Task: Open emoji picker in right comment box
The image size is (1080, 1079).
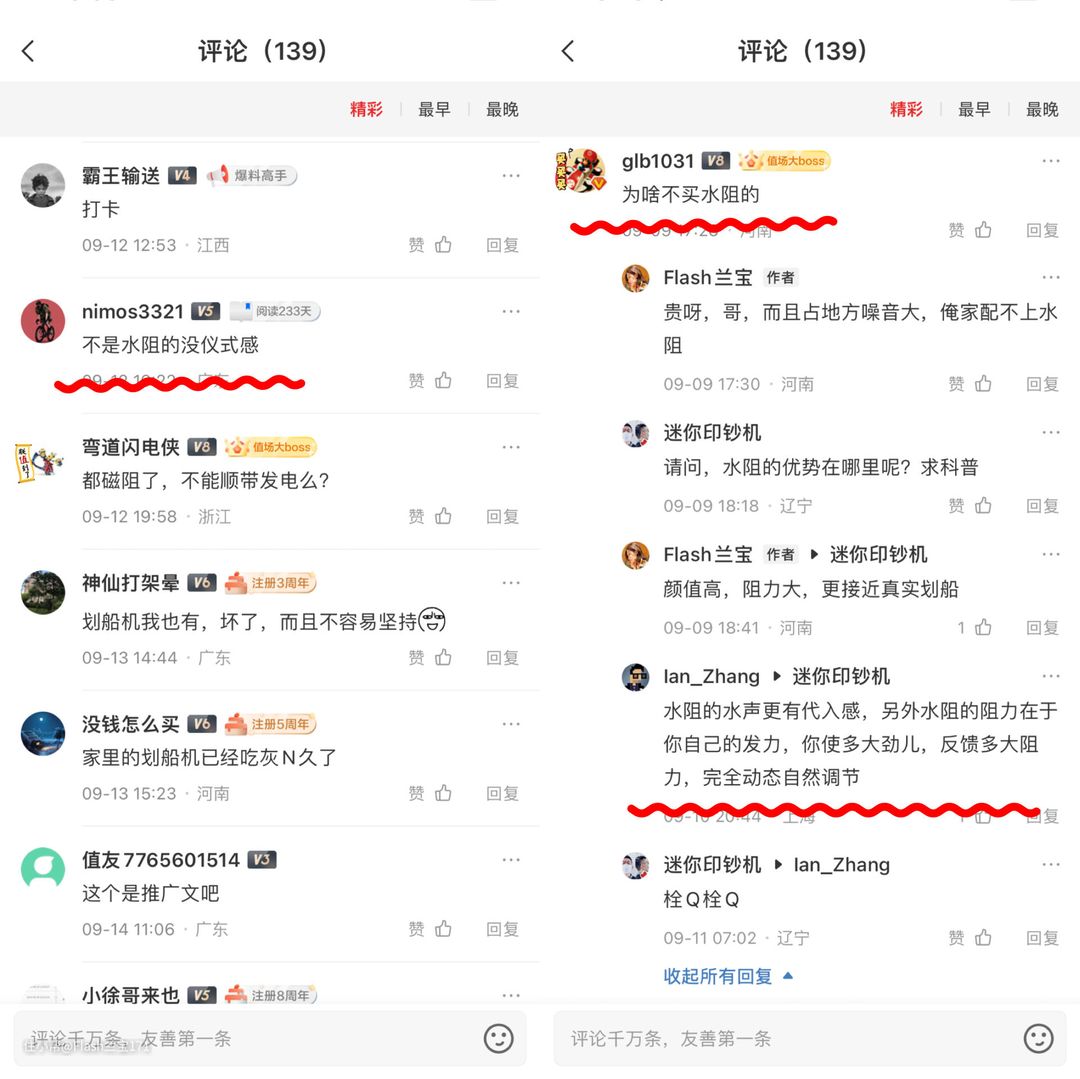Action: pos(1038,1038)
